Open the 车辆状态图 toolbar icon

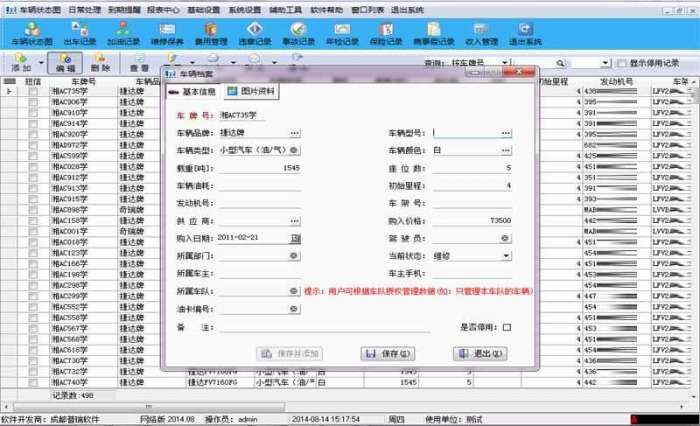(32, 34)
